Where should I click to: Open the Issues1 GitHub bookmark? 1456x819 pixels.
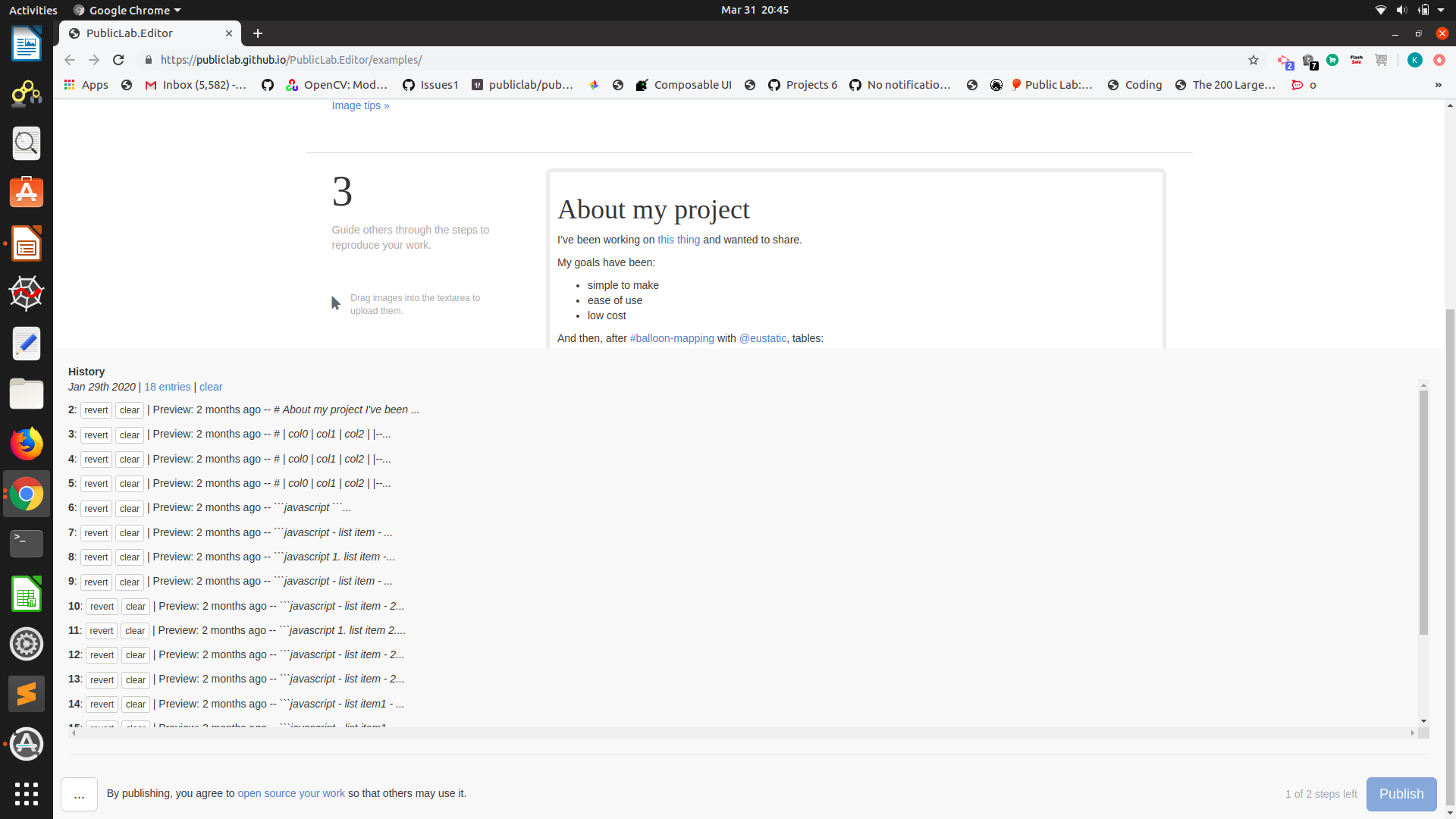tap(430, 85)
